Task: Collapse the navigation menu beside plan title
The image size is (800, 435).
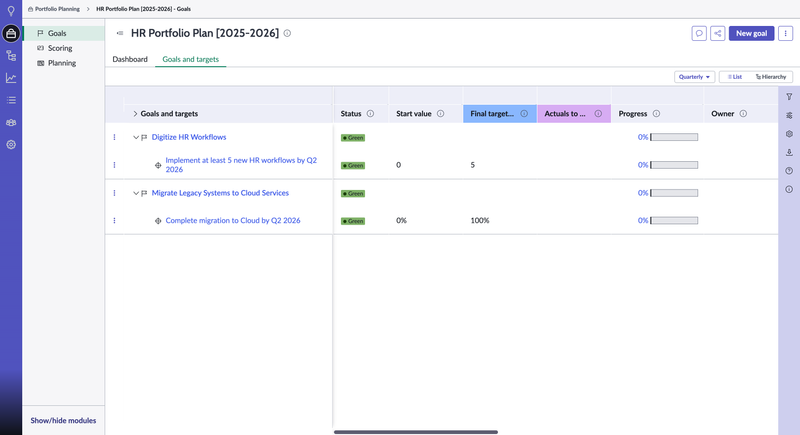Action: [x=120, y=33]
